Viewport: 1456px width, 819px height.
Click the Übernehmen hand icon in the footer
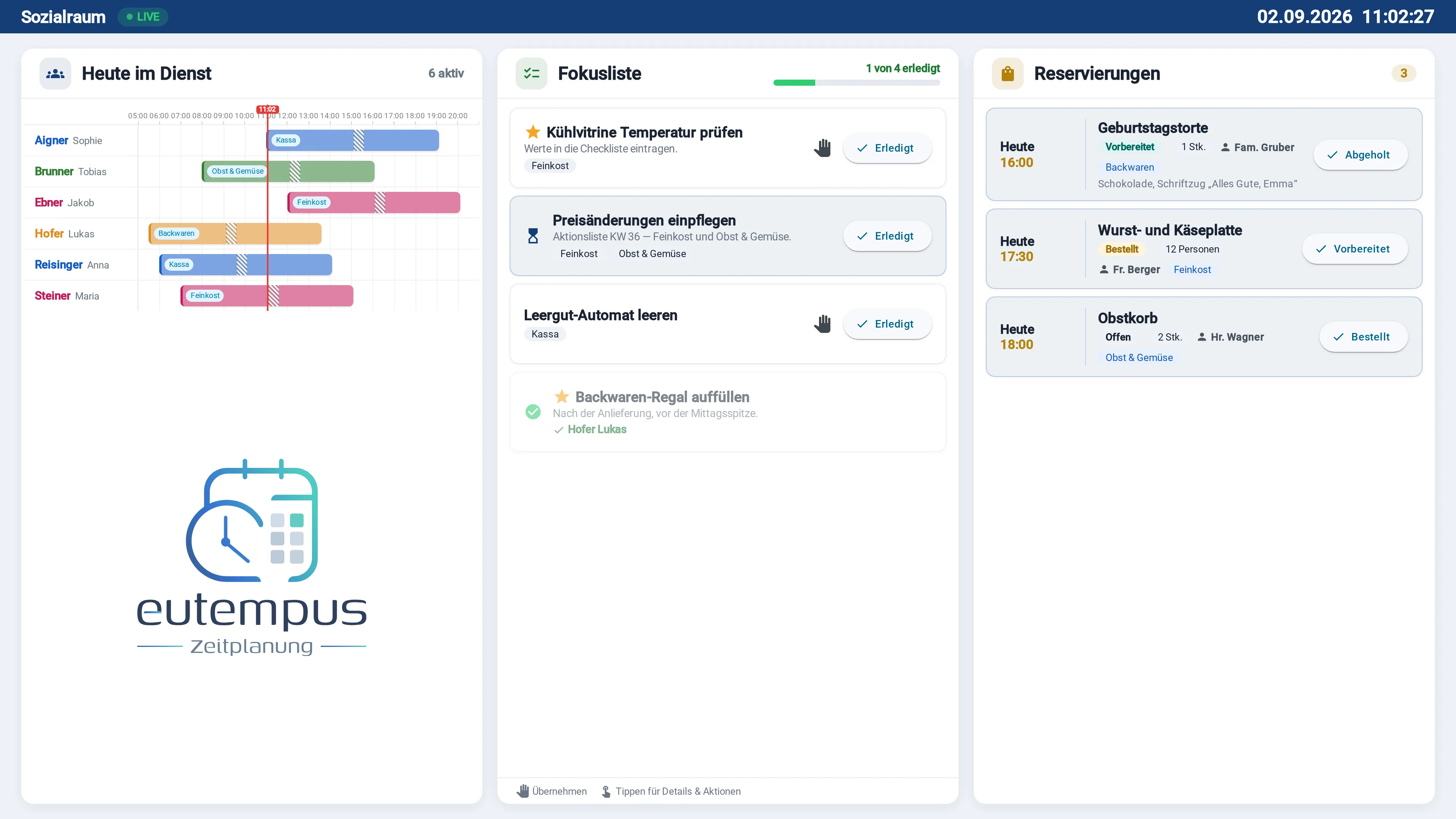tap(523, 791)
